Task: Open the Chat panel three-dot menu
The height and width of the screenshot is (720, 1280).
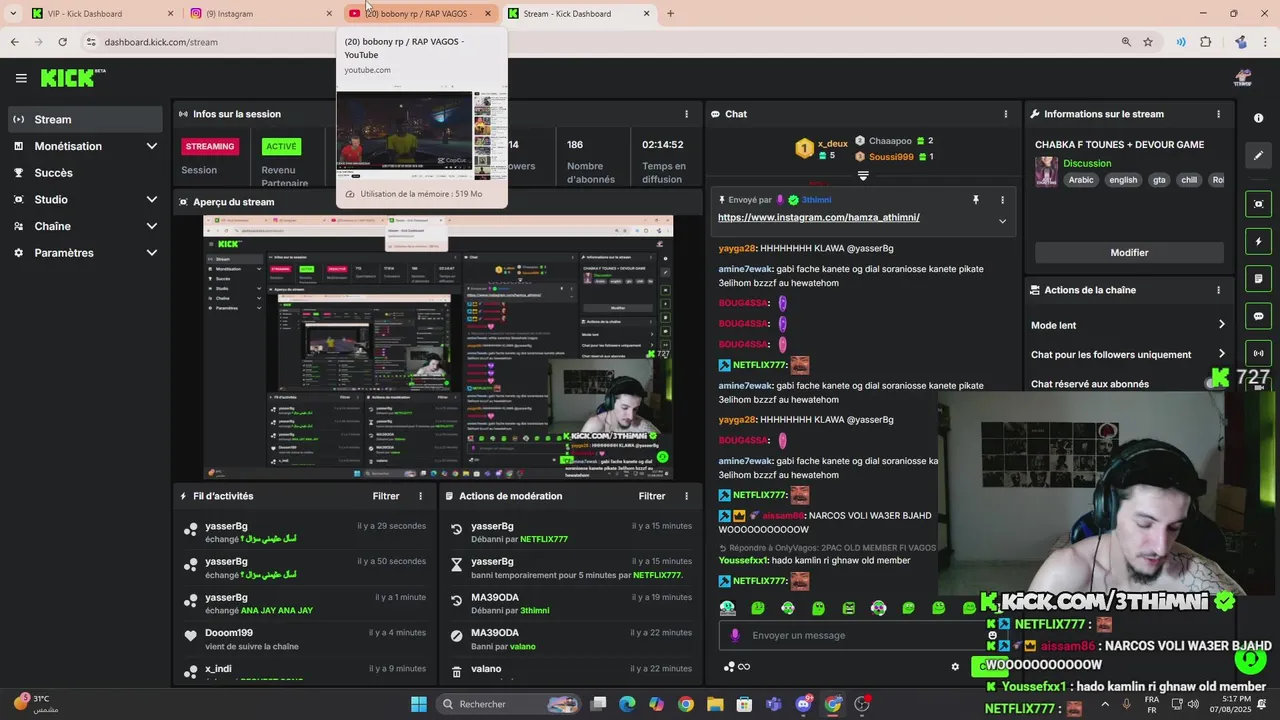Action: tap(1006, 114)
